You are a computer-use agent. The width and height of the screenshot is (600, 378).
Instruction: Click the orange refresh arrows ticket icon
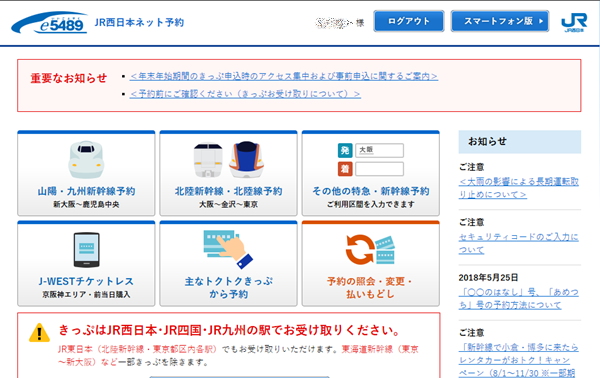pos(370,249)
